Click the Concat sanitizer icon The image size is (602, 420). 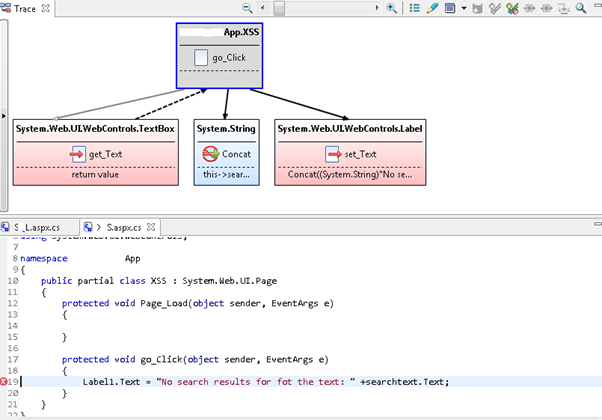pos(211,154)
